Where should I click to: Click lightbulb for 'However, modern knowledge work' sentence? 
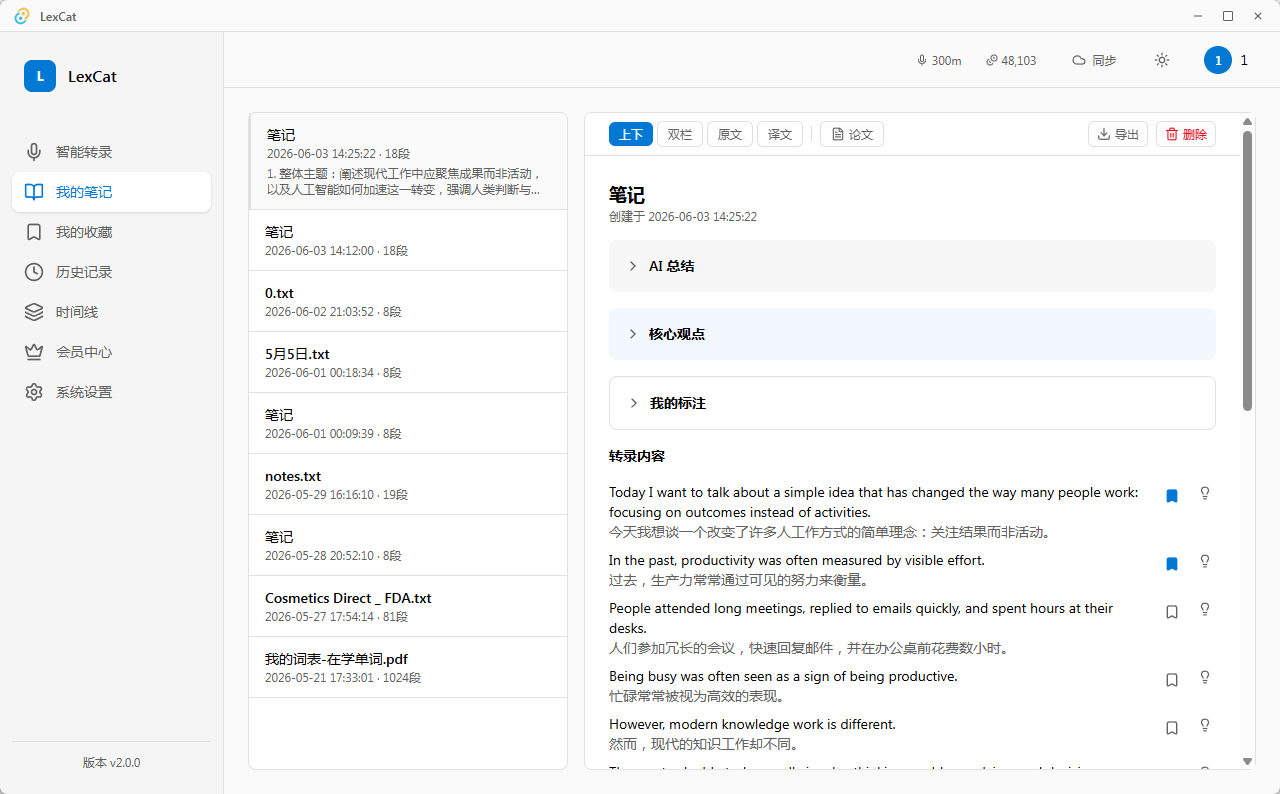(x=1205, y=725)
